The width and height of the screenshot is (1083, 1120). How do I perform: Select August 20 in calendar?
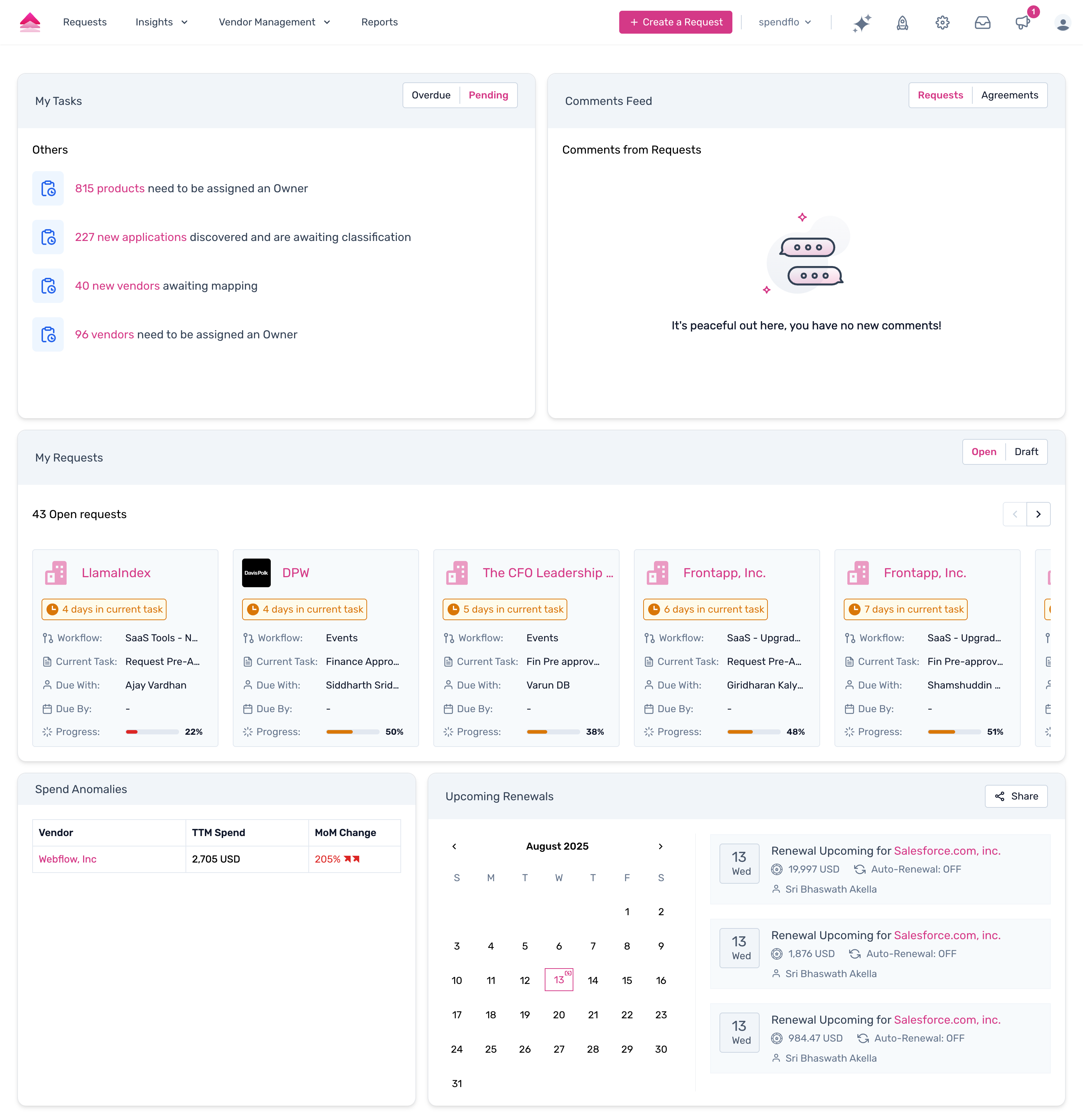pos(559,1015)
